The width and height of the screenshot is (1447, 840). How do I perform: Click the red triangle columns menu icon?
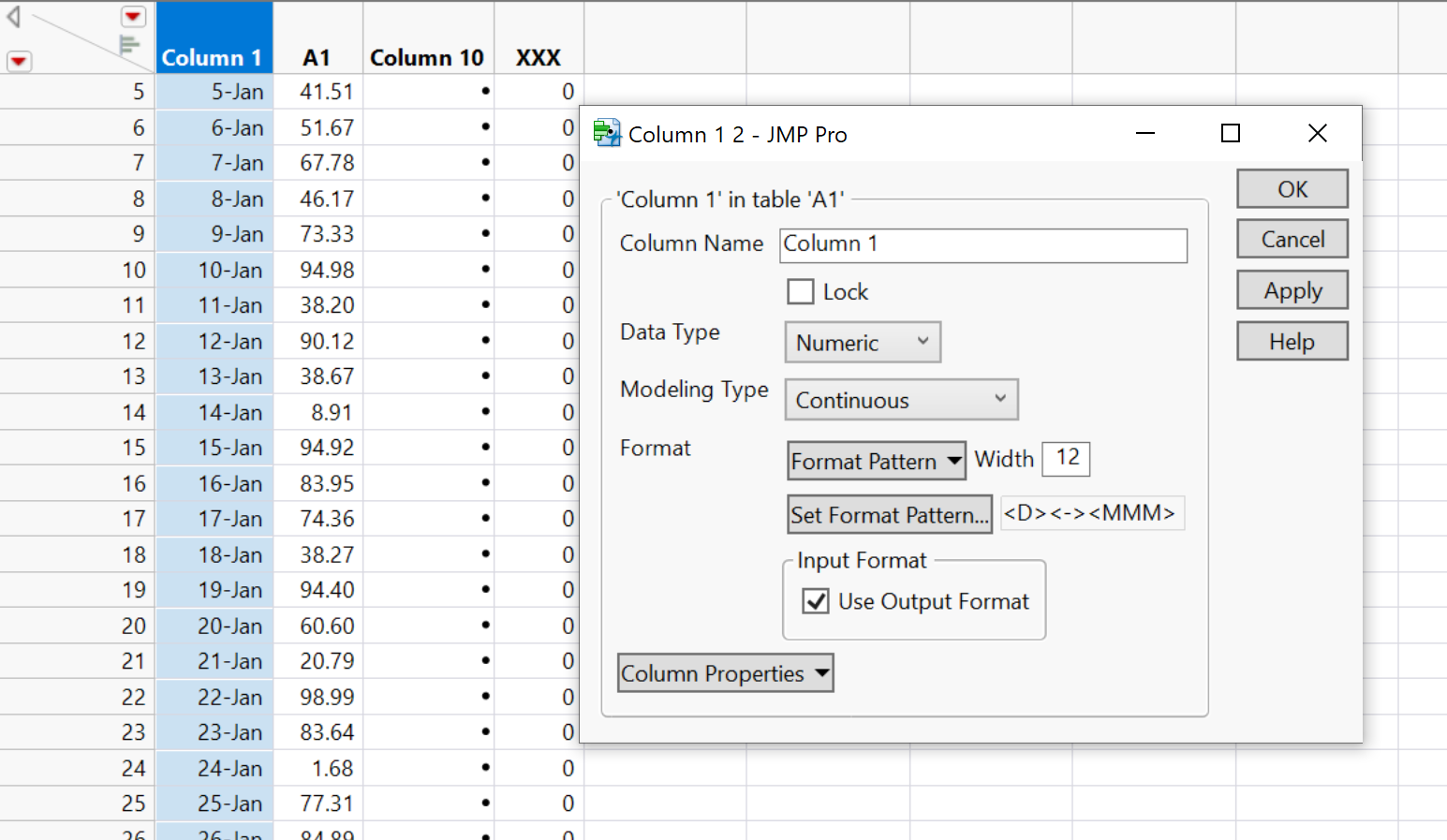click(133, 17)
